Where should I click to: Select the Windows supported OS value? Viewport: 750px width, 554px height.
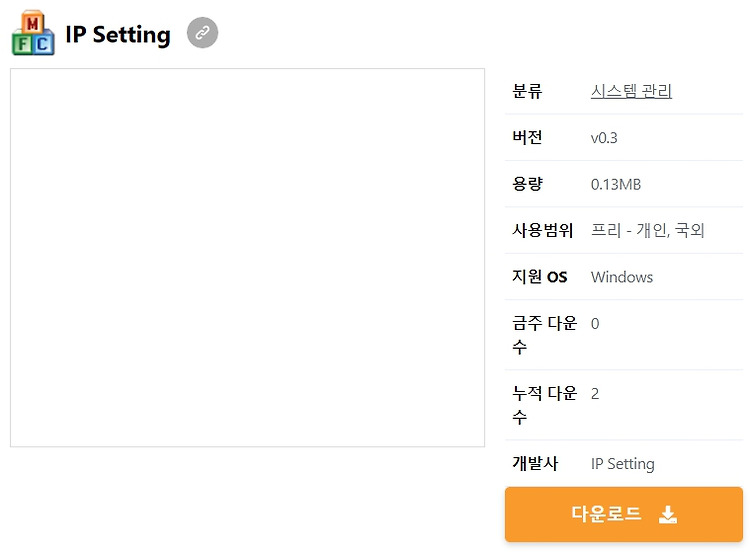click(622, 277)
